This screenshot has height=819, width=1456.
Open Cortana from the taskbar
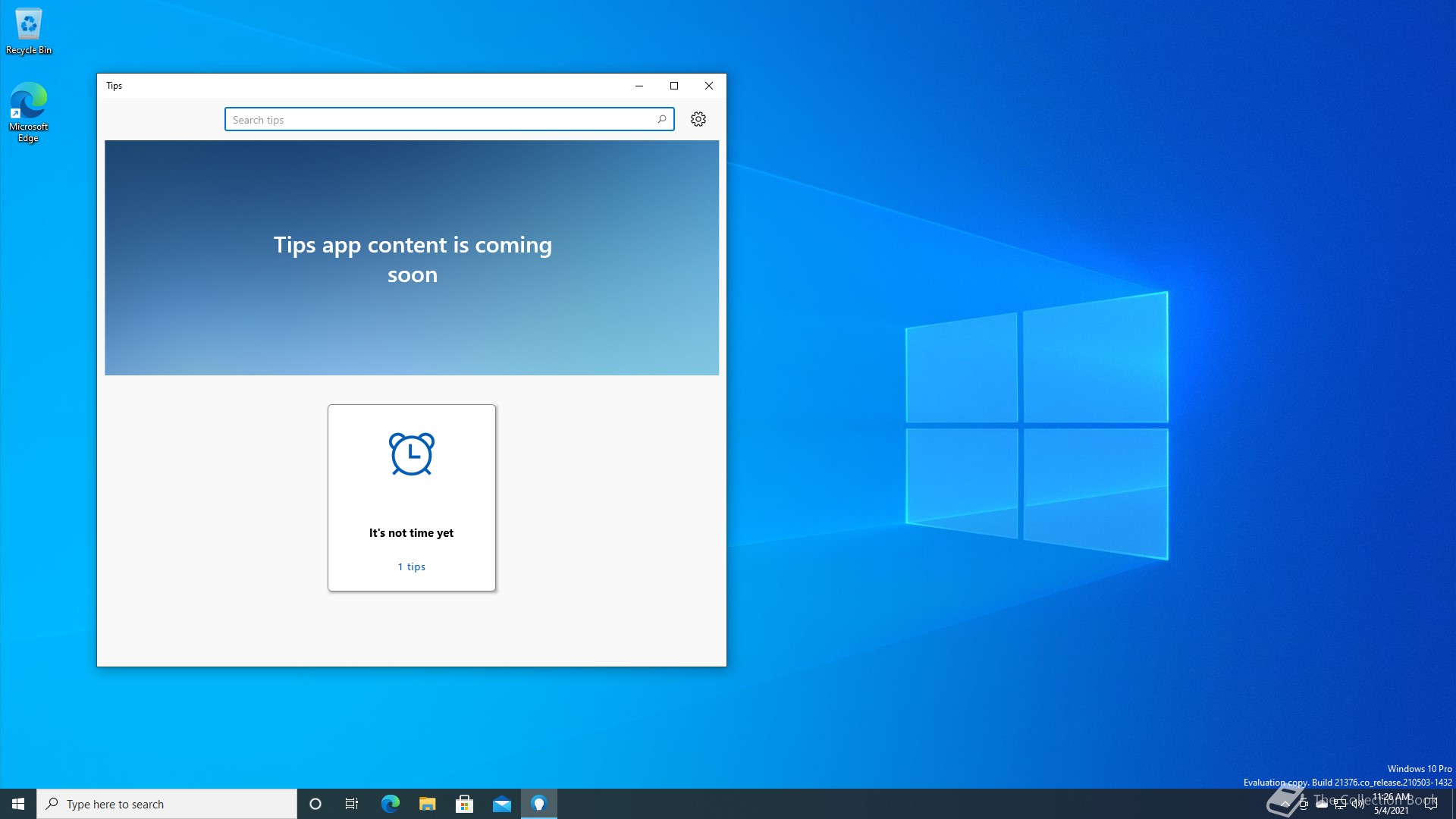point(315,804)
